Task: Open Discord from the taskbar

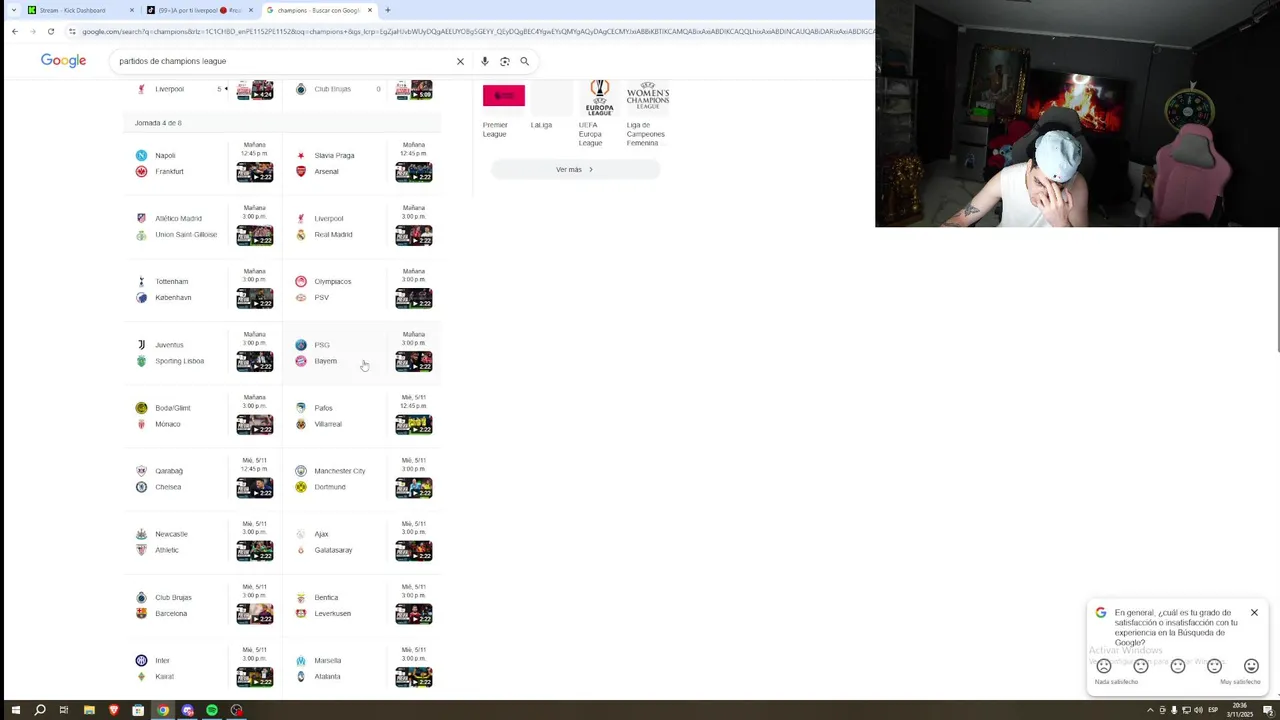Action: [x=187, y=710]
